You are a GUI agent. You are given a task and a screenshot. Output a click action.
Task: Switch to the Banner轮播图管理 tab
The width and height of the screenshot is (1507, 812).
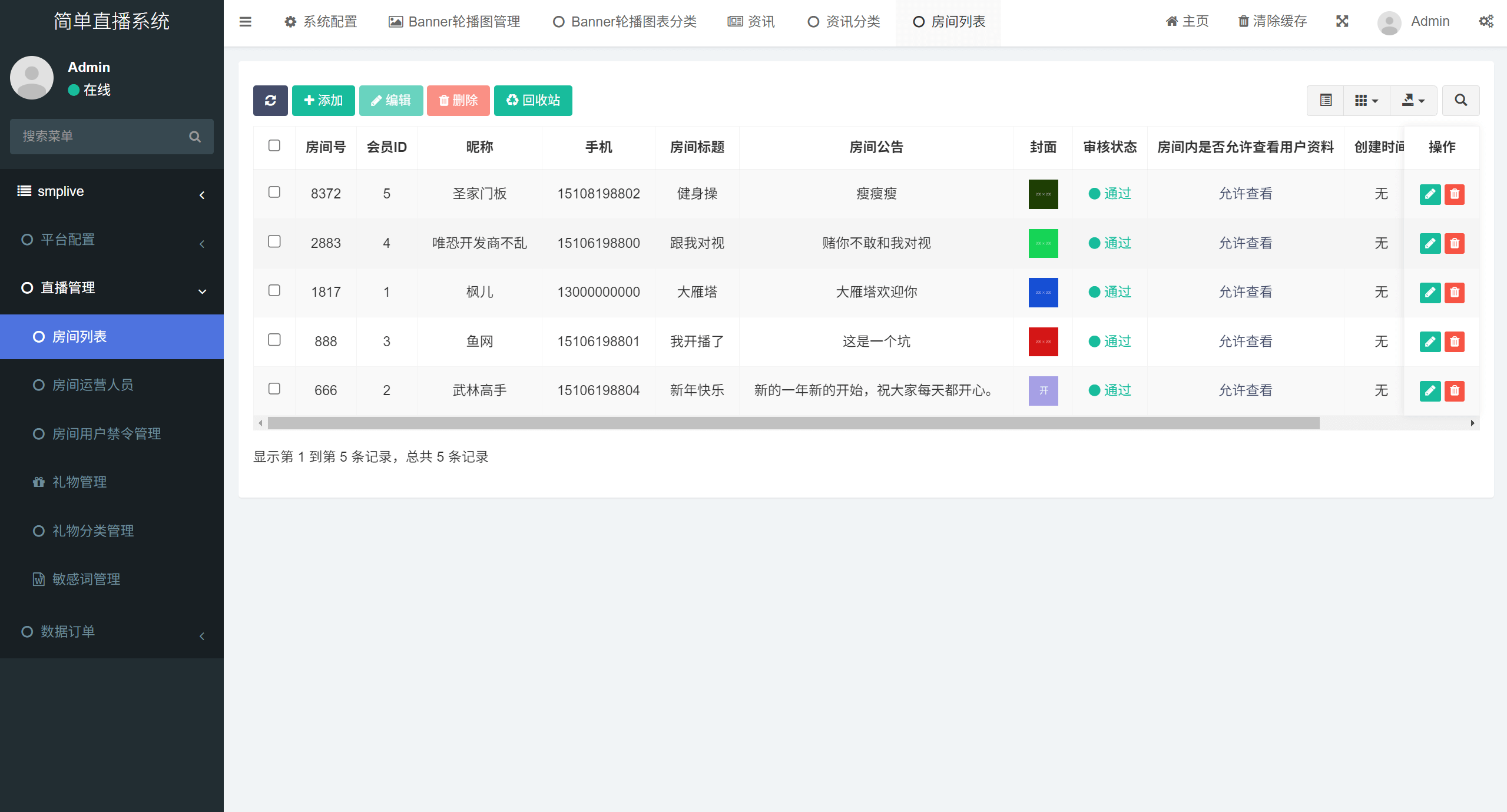pyautogui.click(x=453, y=21)
